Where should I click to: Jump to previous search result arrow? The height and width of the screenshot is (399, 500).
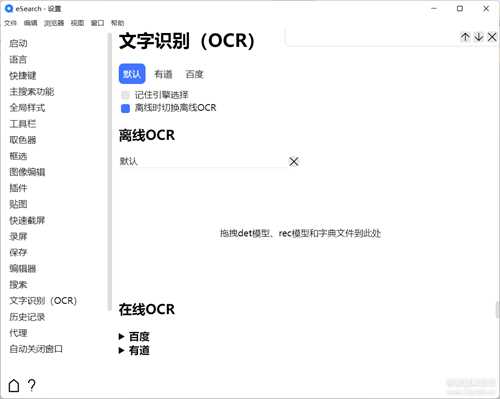pos(465,37)
